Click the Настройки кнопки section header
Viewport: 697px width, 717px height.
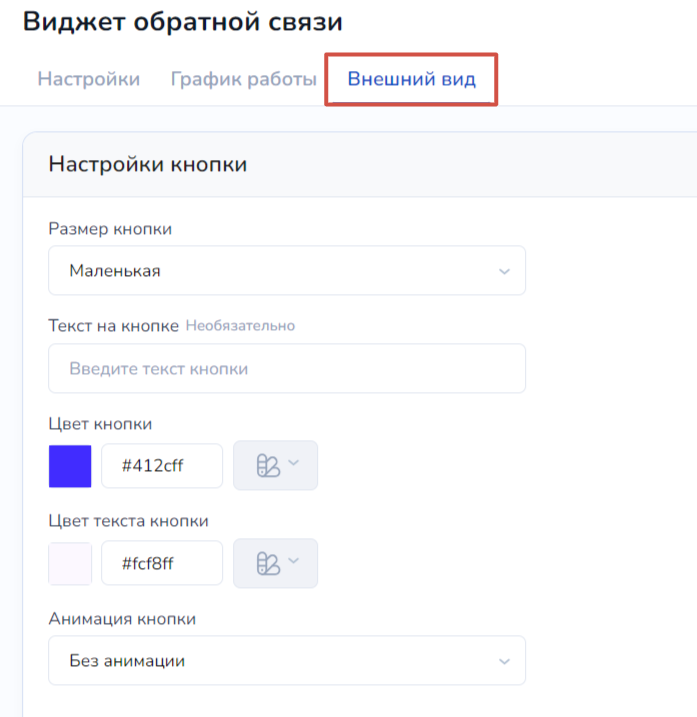pos(148,164)
